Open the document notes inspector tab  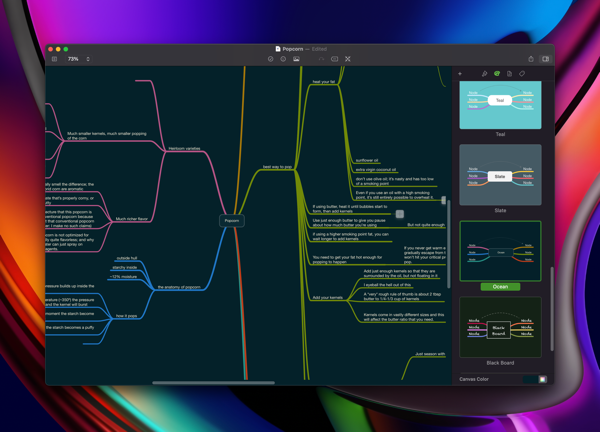point(509,73)
